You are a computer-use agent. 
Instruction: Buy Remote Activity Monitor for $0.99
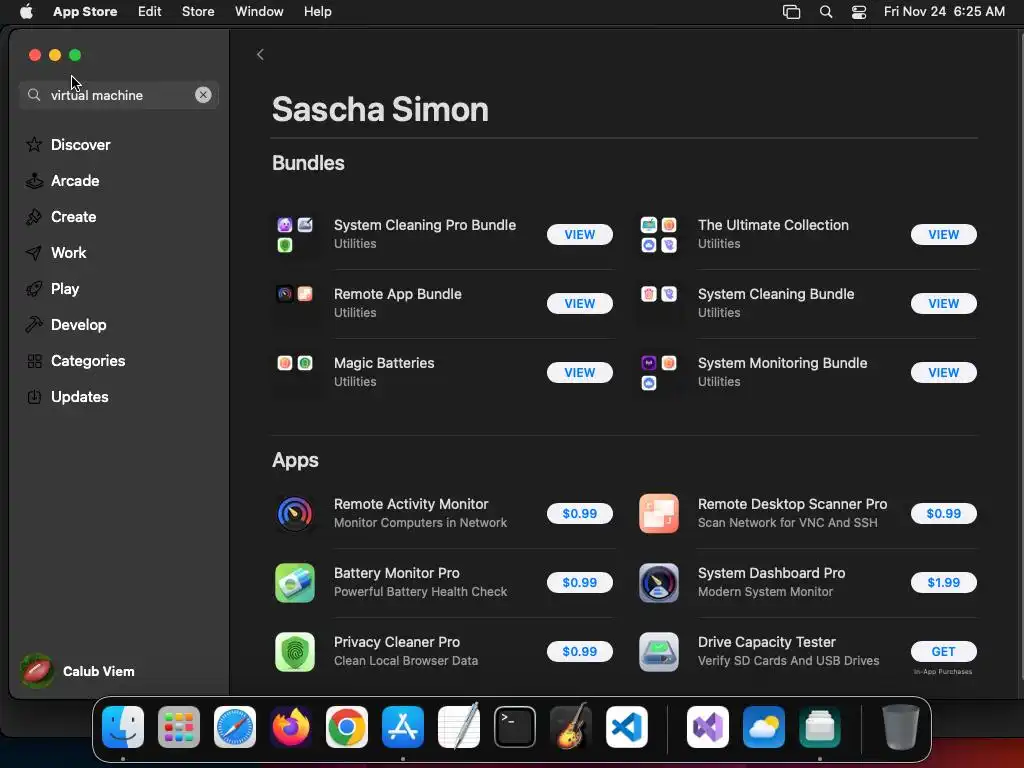tap(579, 513)
